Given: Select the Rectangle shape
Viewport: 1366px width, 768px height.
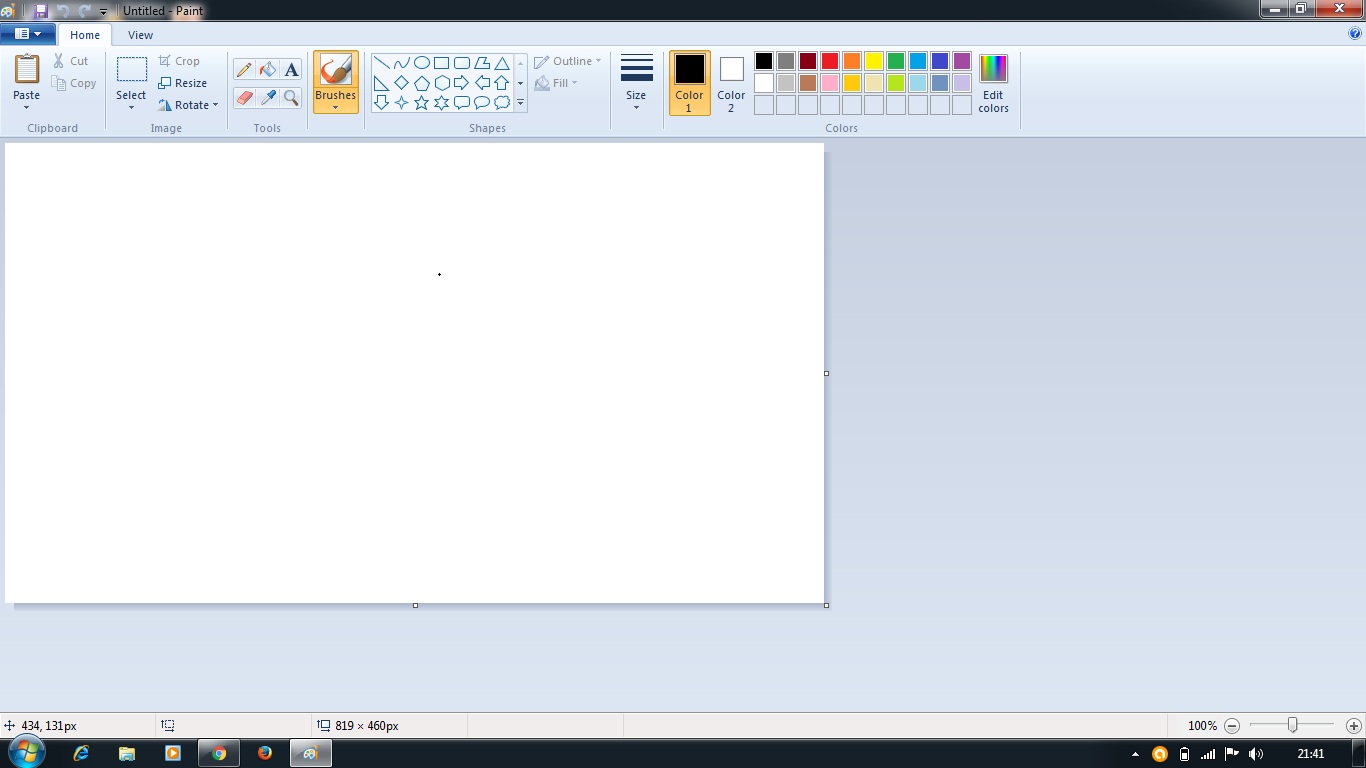Looking at the screenshot, I should pos(441,62).
